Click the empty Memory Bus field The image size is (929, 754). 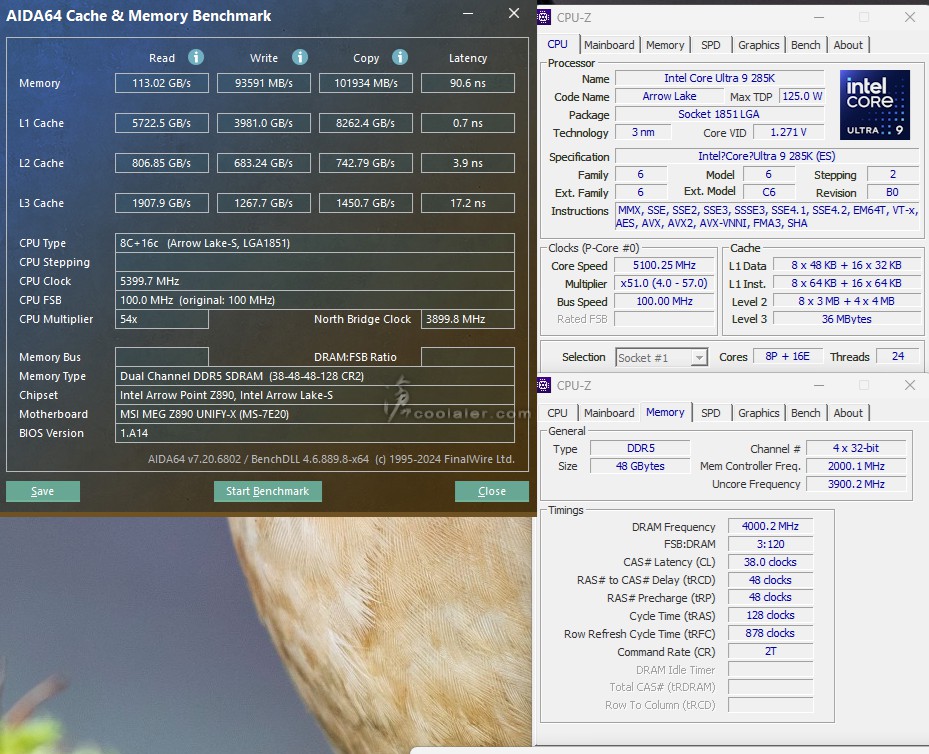(x=162, y=357)
